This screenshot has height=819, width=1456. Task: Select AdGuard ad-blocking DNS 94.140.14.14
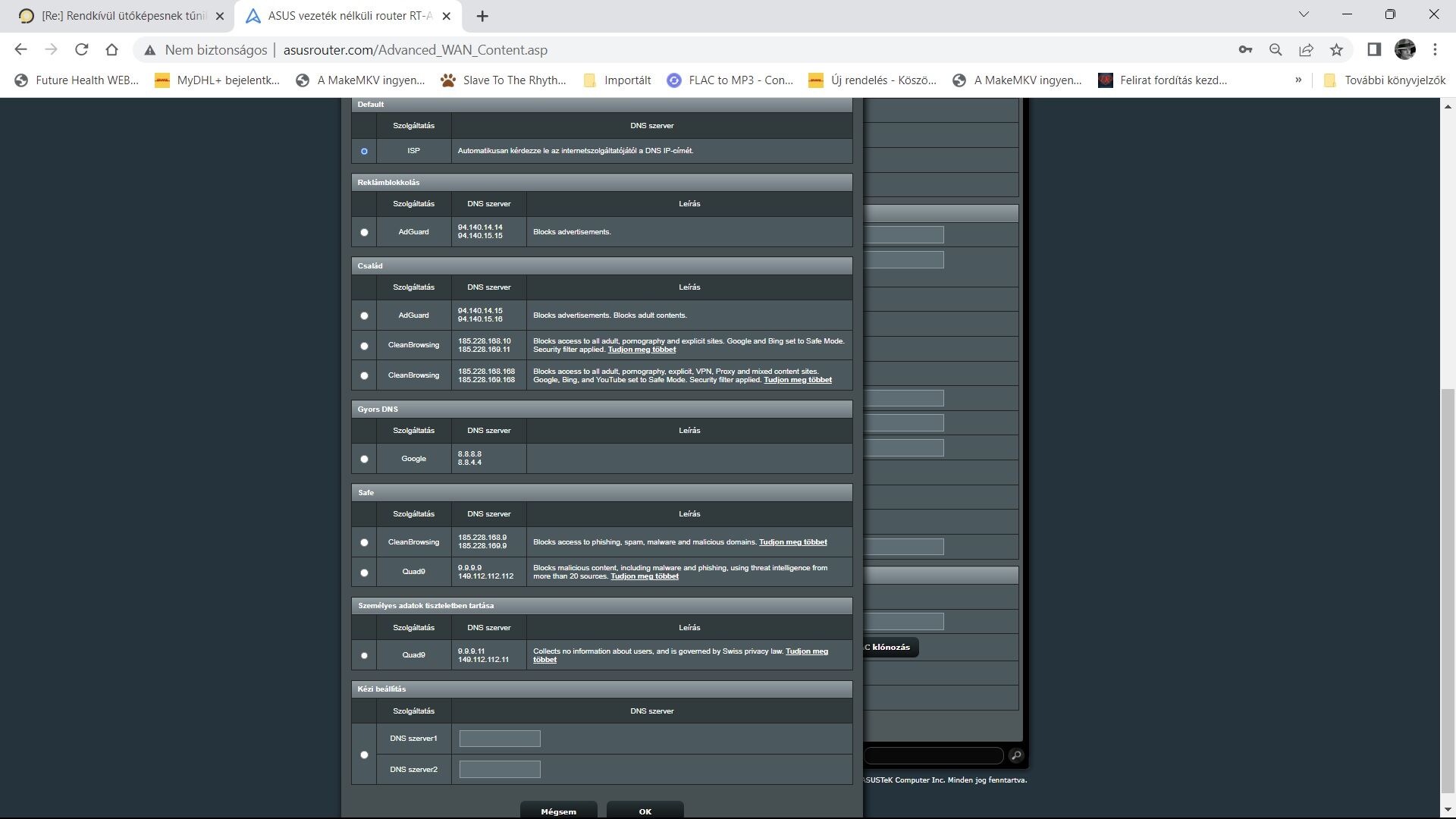pos(364,232)
